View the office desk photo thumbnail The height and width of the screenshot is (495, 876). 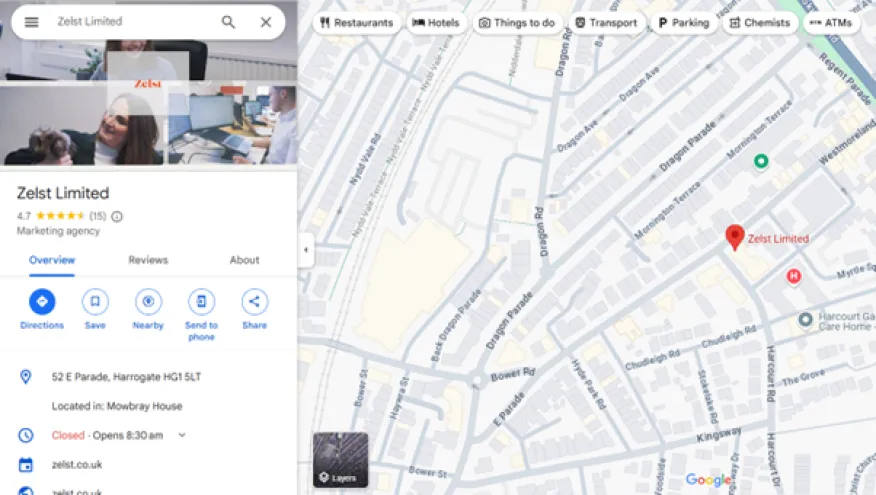pos(232,126)
